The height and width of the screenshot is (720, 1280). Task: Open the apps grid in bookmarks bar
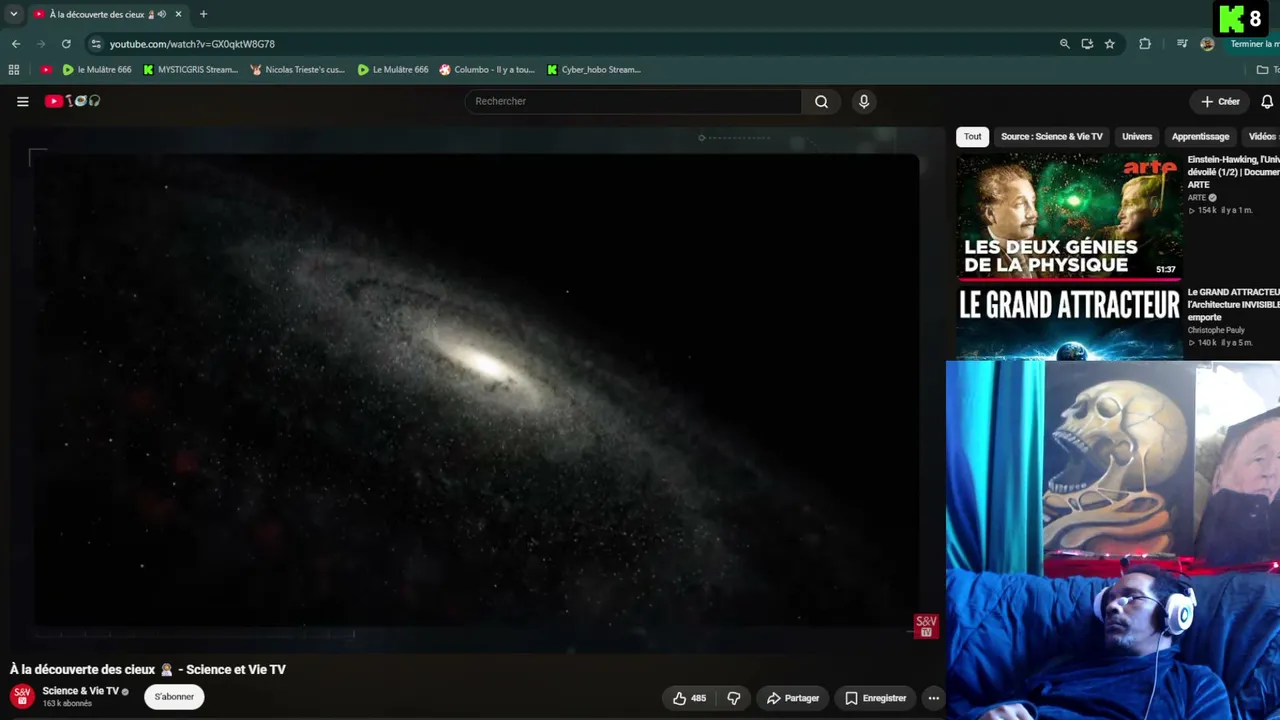click(14, 70)
